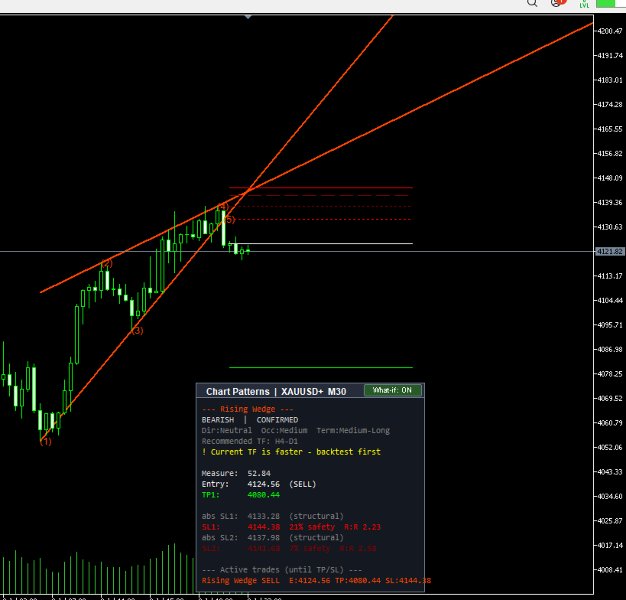Select wave label (1) at the chart low

point(46,442)
